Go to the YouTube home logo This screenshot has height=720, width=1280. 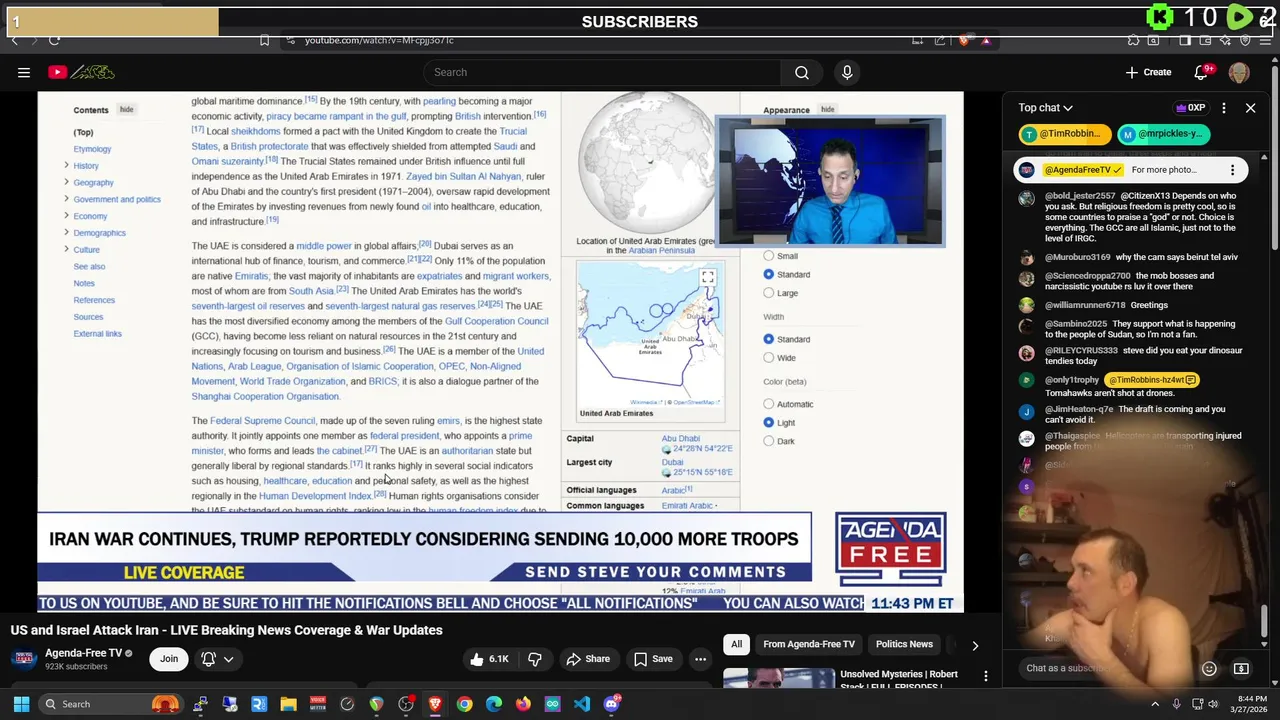(x=81, y=72)
